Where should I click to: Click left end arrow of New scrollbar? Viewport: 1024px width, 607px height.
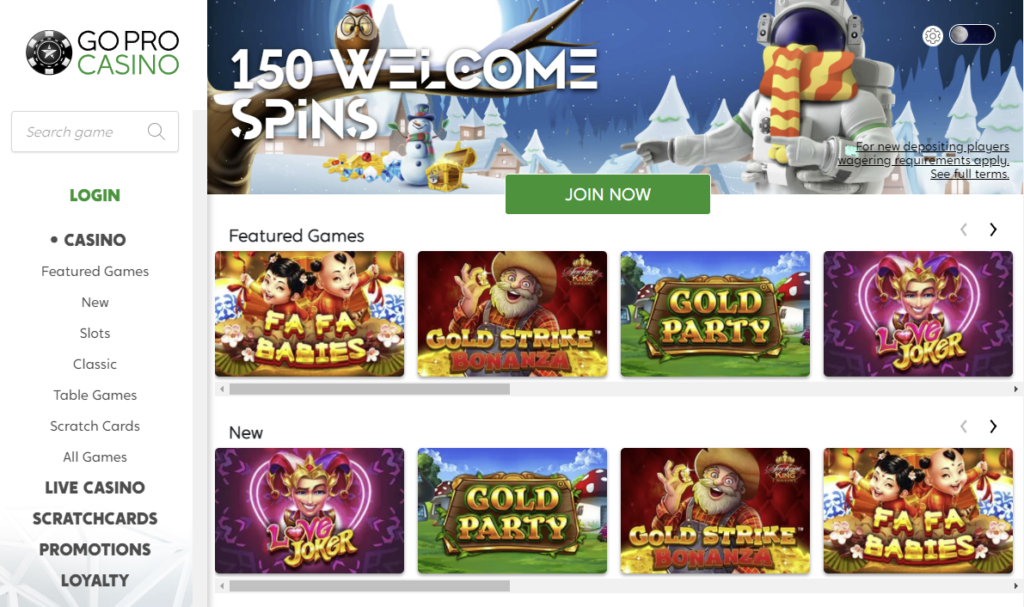[x=222, y=586]
